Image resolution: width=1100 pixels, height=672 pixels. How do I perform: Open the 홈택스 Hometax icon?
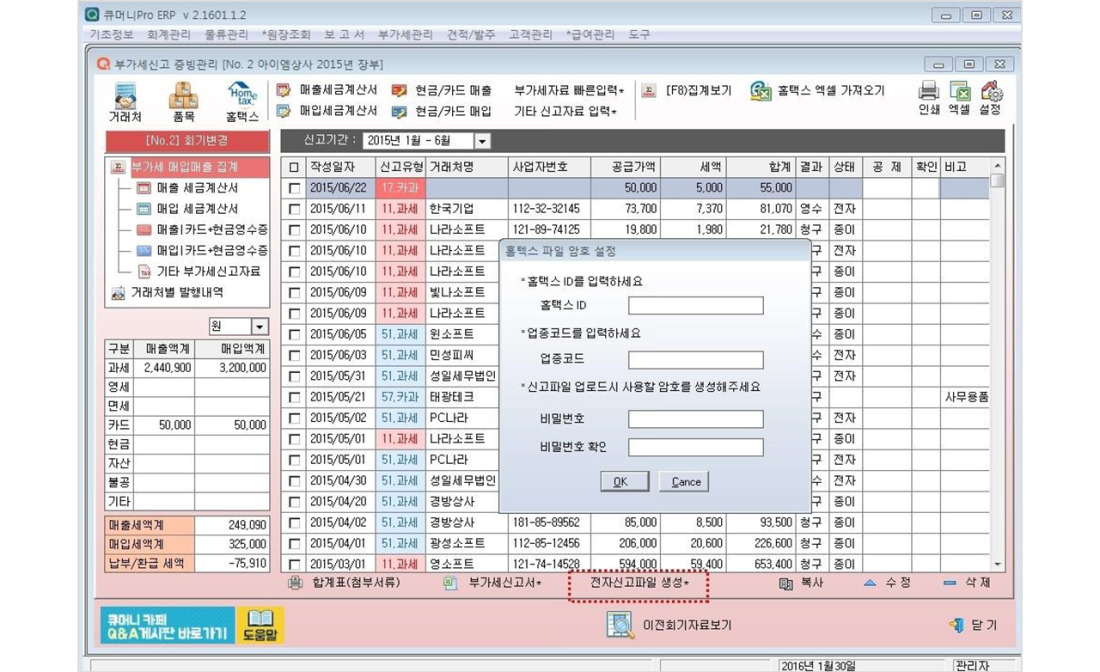[242, 102]
